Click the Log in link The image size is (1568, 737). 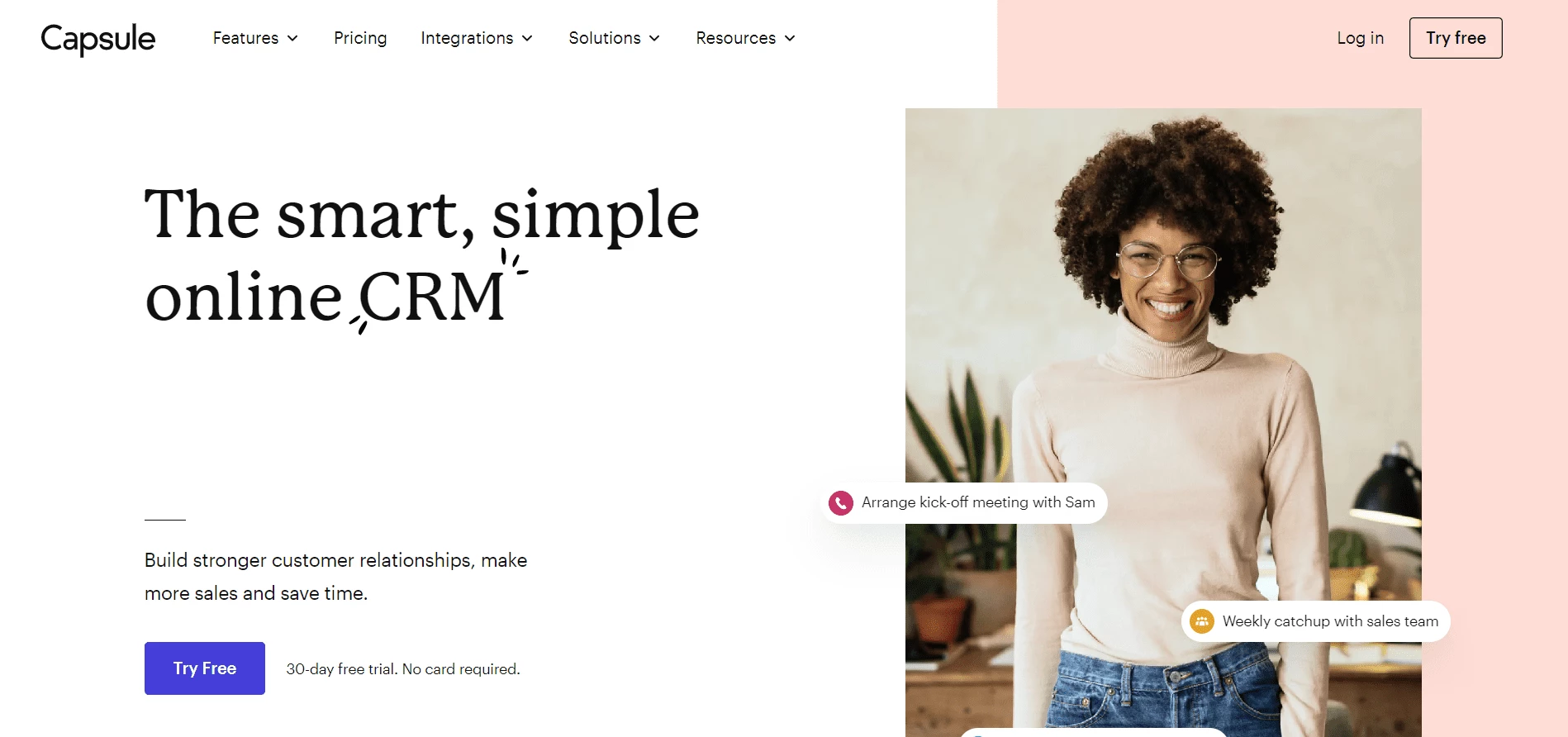1360,39
